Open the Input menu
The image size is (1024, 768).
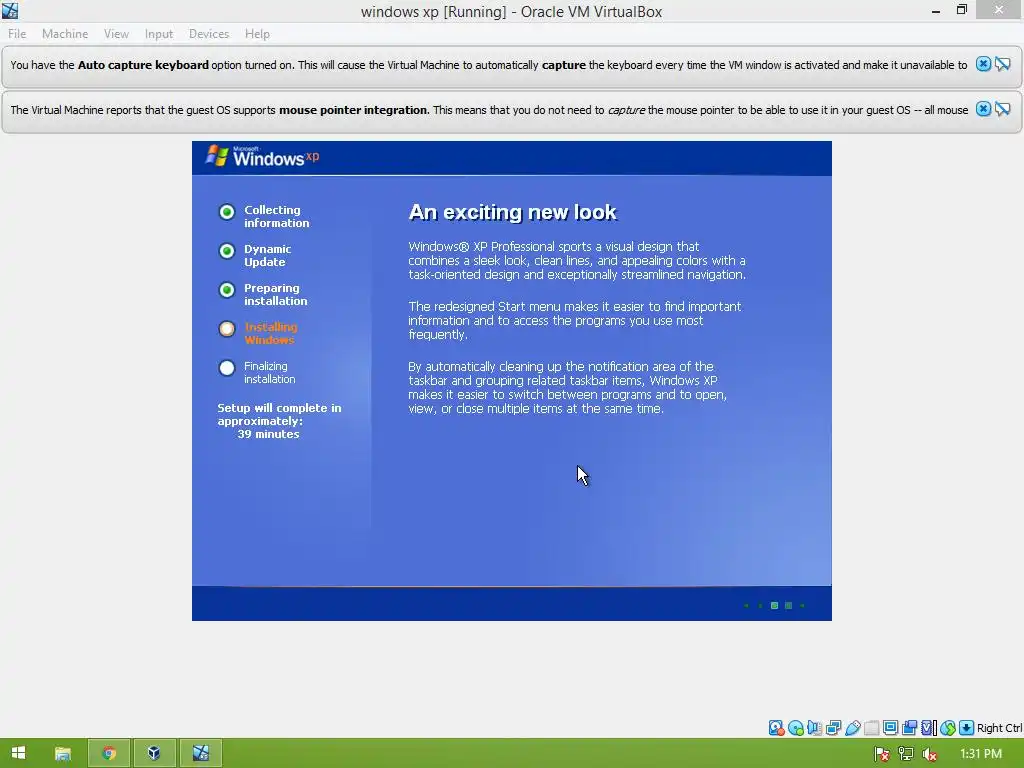point(159,34)
